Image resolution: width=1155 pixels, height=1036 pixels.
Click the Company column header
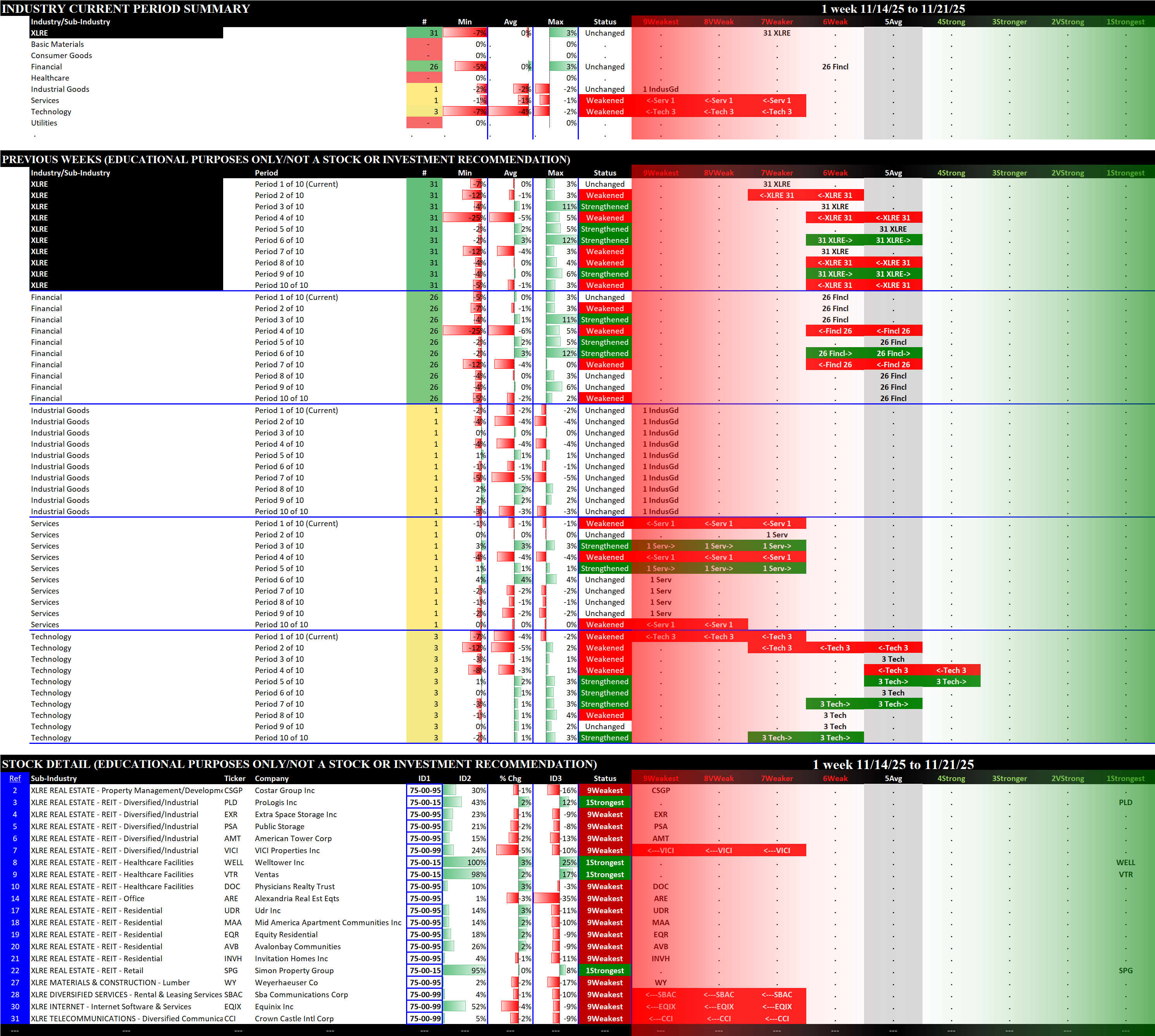pos(272,778)
